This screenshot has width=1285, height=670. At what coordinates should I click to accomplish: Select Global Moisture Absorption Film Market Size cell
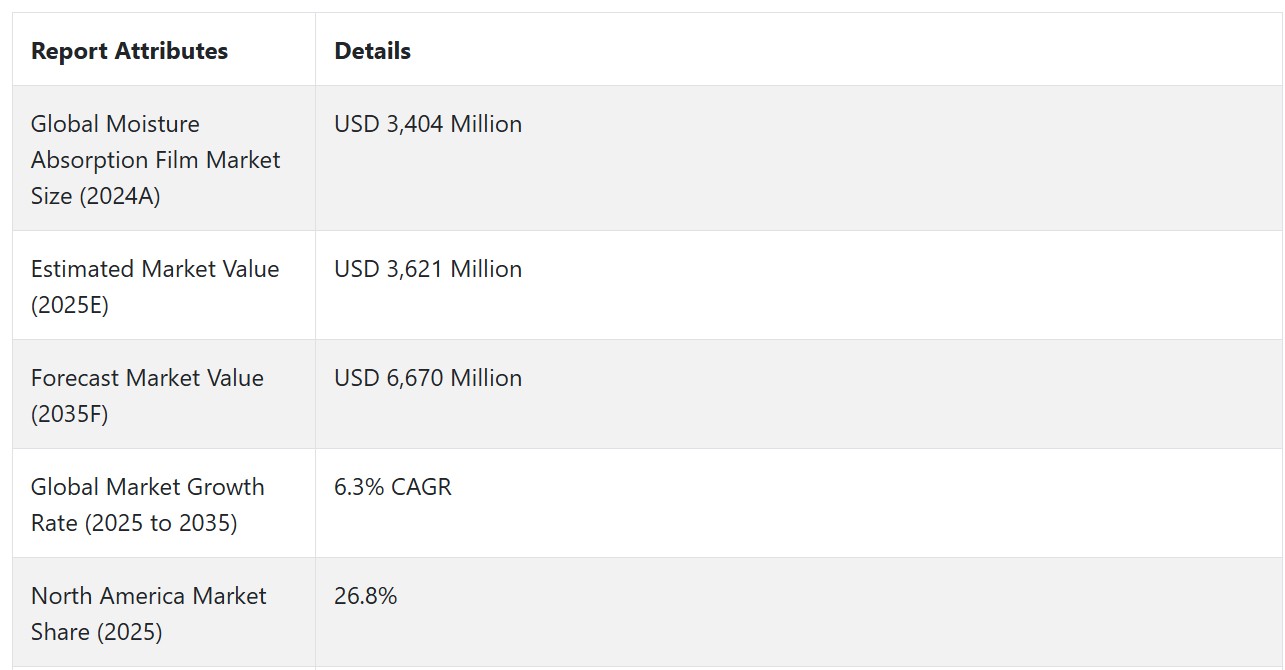coord(164,159)
